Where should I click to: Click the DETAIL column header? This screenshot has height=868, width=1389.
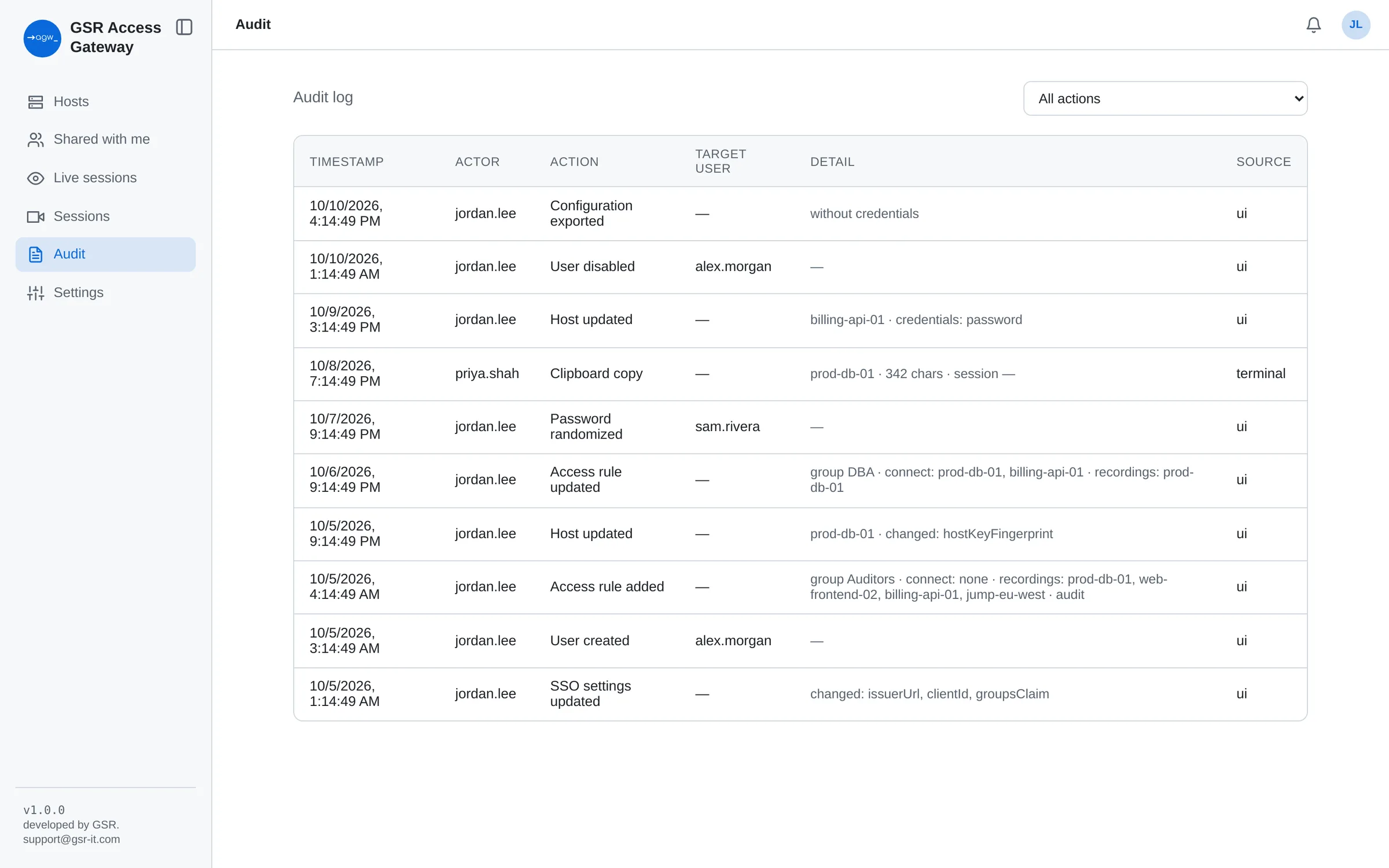tap(832, 161)
